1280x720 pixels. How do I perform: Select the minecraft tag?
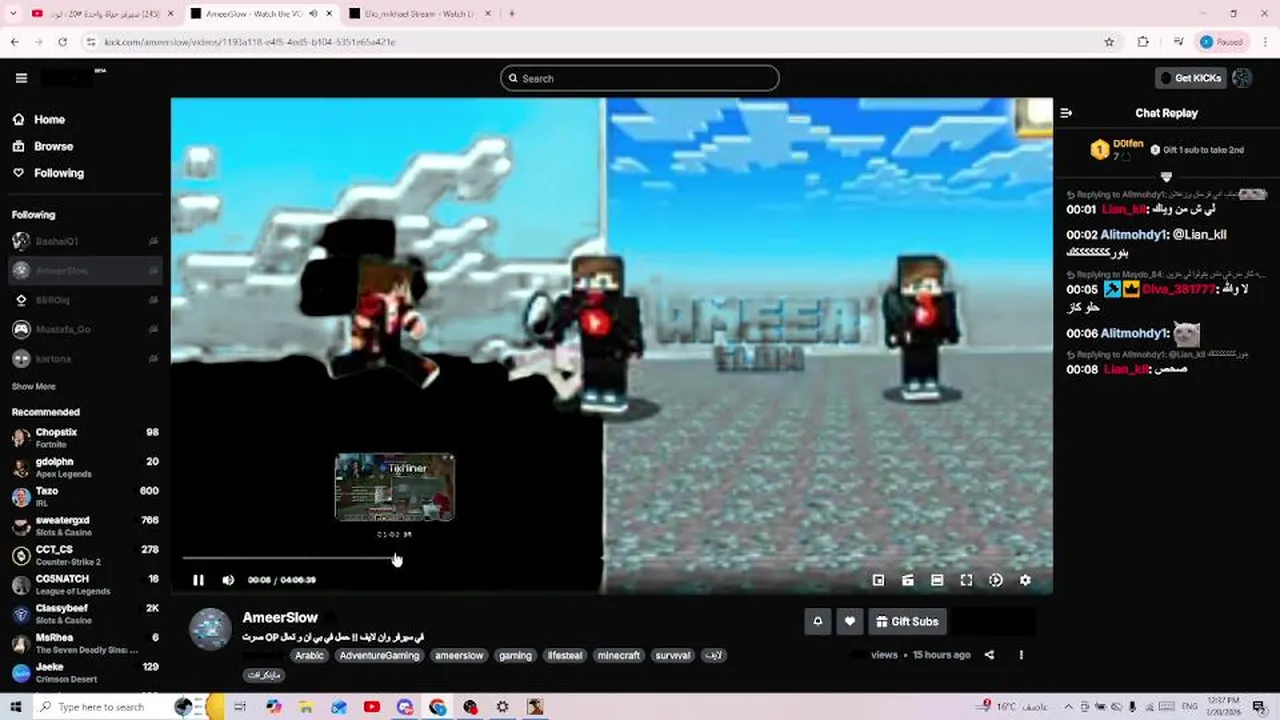[x=618, y=656]
